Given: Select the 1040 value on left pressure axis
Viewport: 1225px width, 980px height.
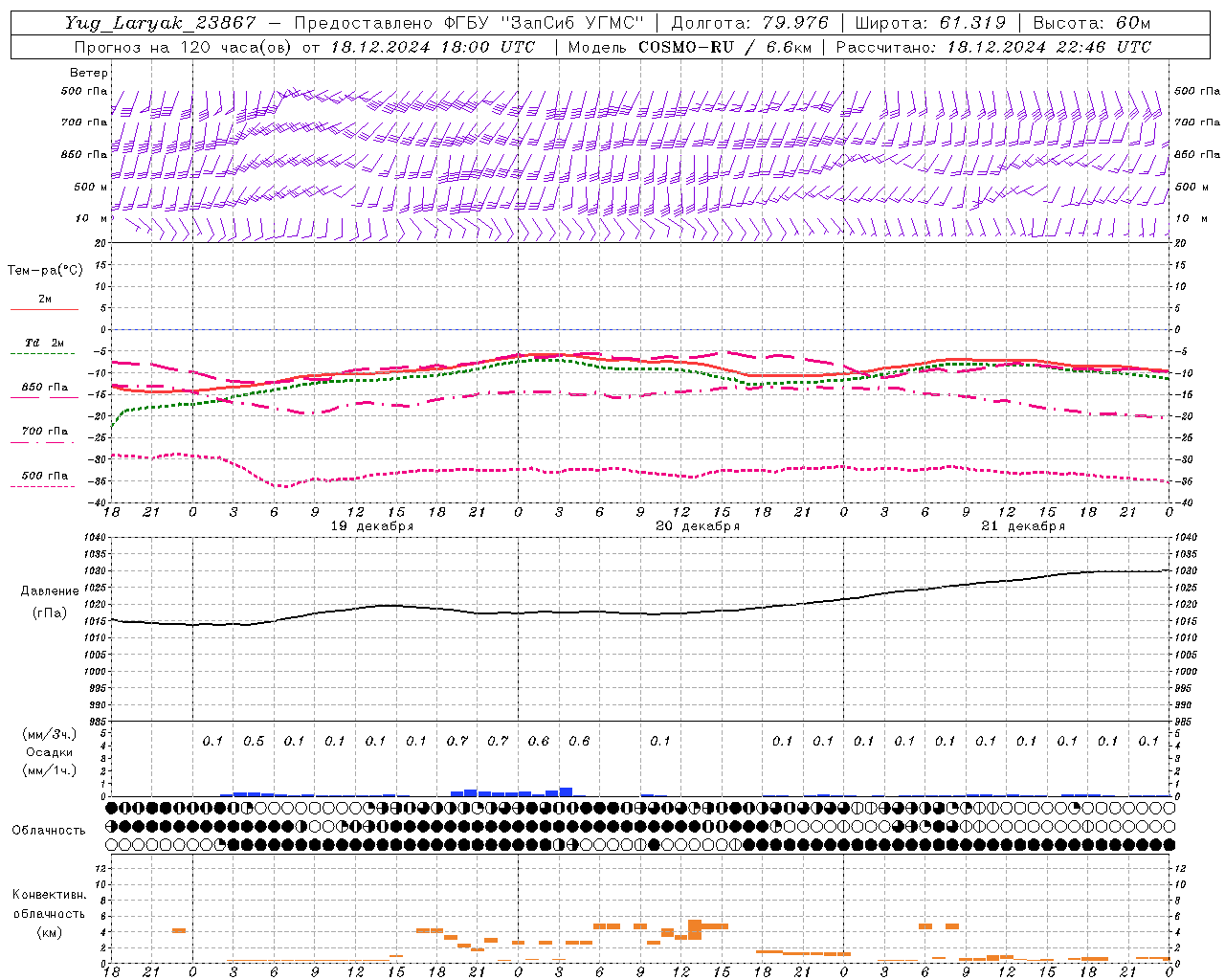Looking at the screenshot, I should [x=94, y=538].
